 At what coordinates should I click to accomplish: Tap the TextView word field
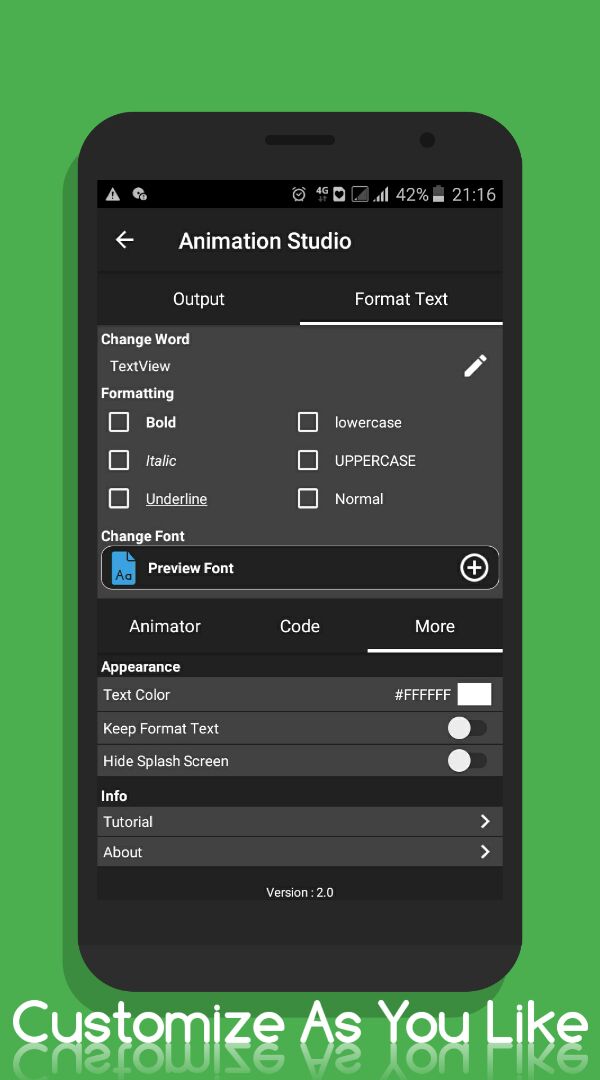[x=141, y=366]
